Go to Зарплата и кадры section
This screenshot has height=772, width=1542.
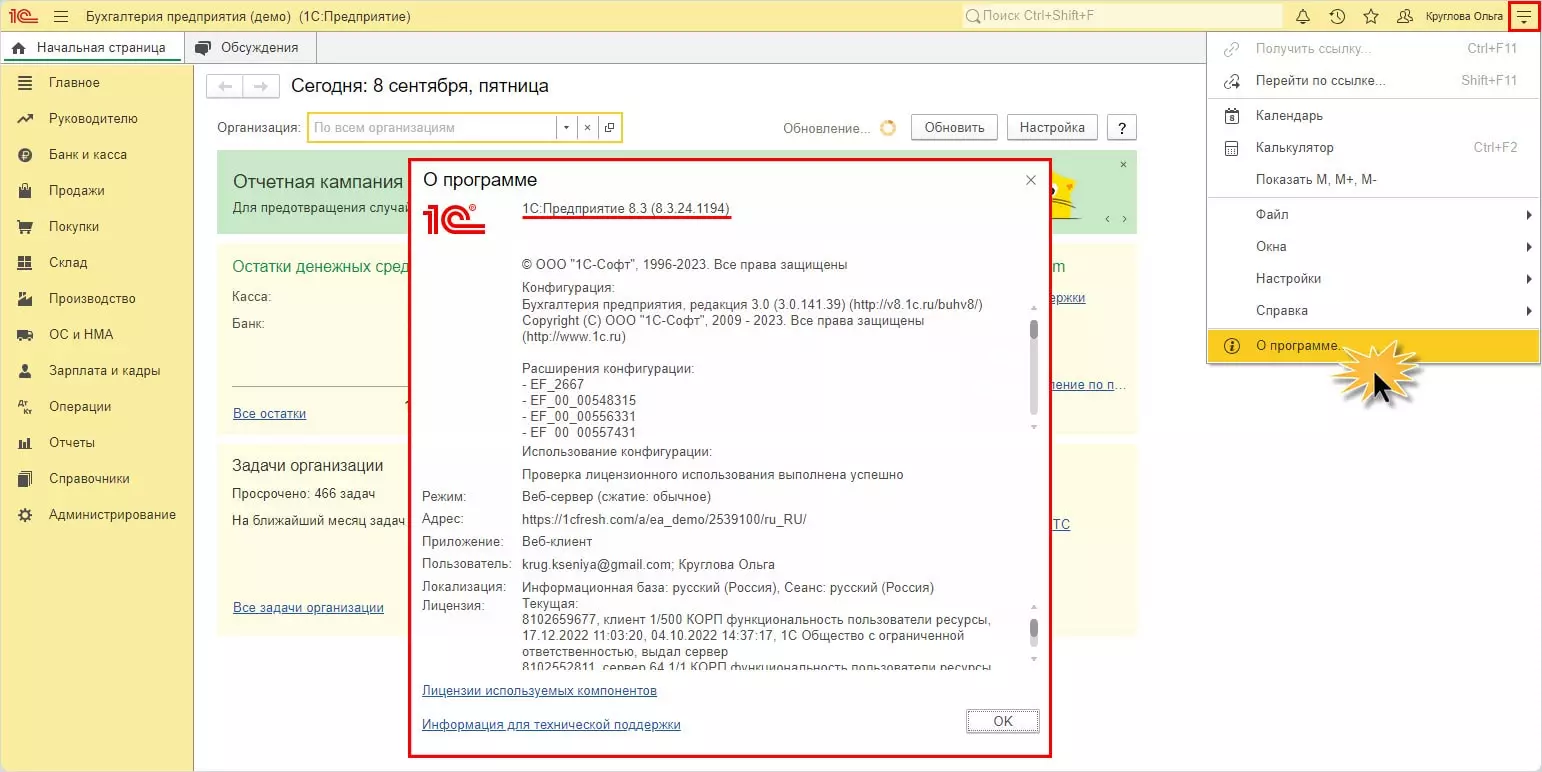97,371
